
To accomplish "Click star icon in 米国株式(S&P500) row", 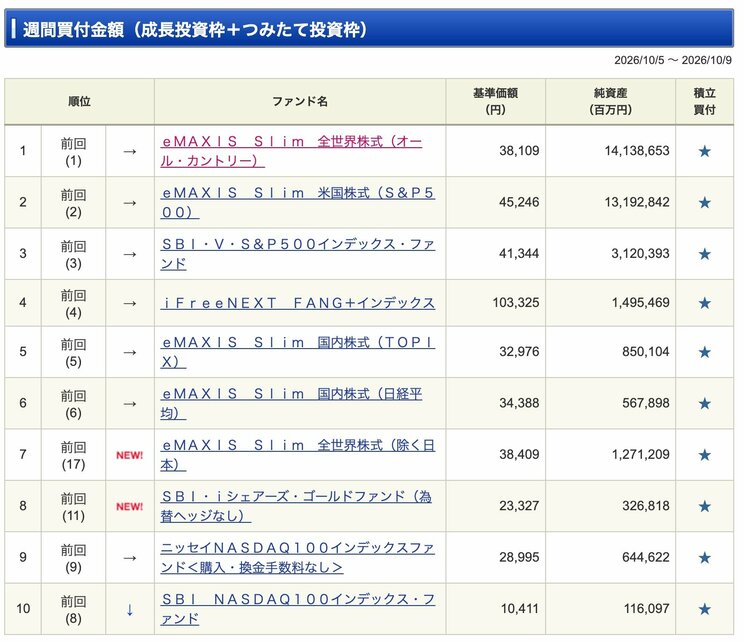I will point(705,203).
